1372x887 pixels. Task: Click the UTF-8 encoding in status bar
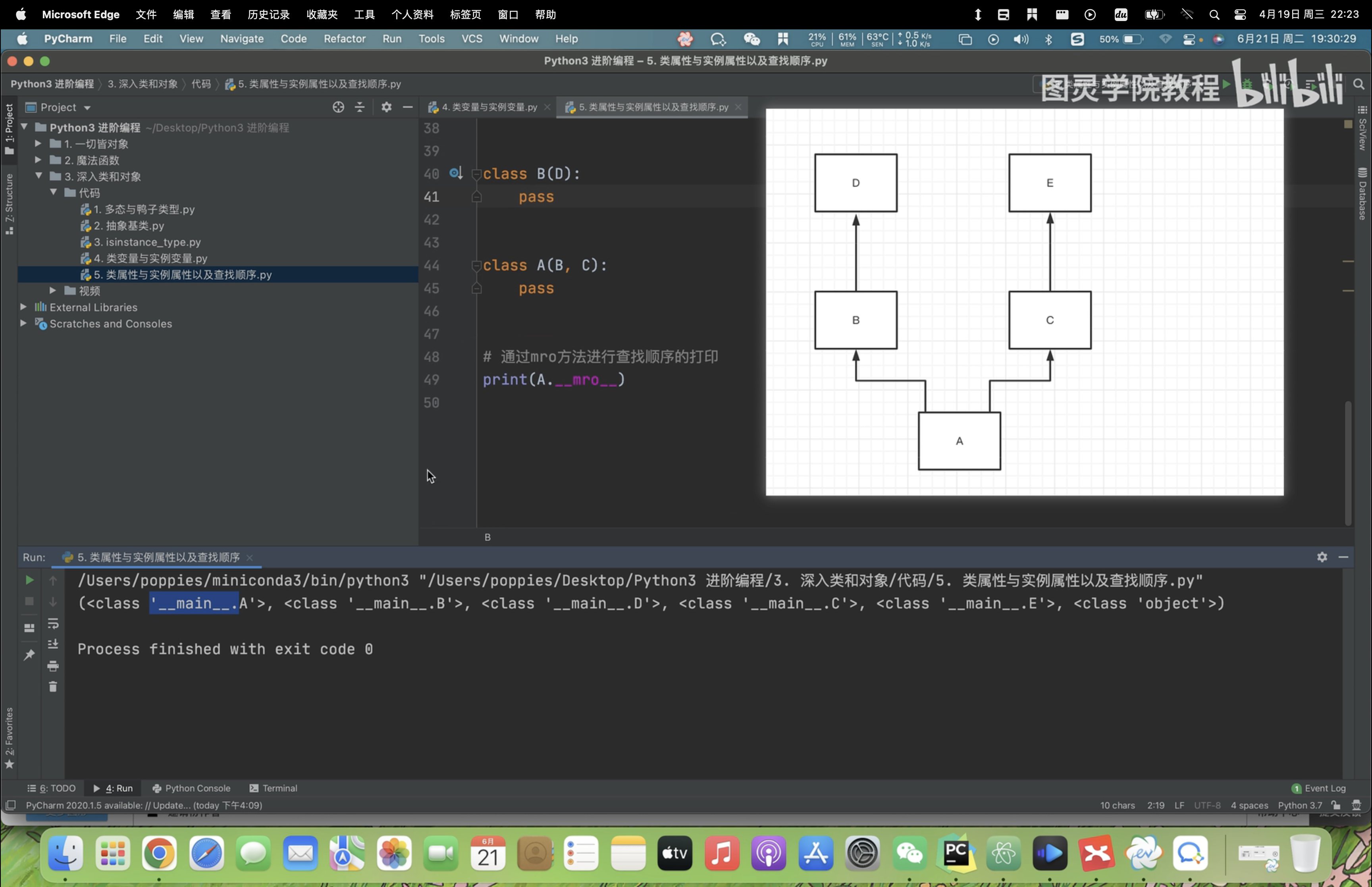1207,805
